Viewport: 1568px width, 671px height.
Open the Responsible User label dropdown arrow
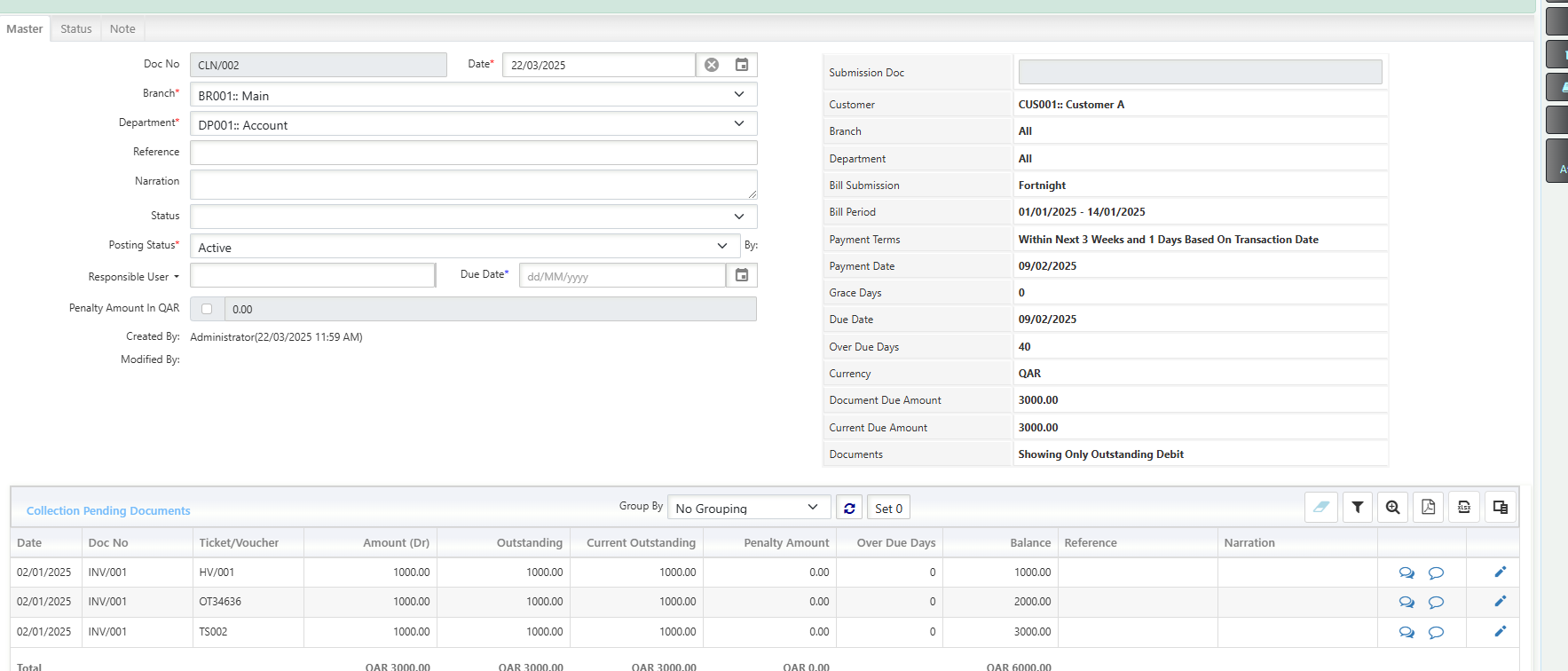[177, 277]
